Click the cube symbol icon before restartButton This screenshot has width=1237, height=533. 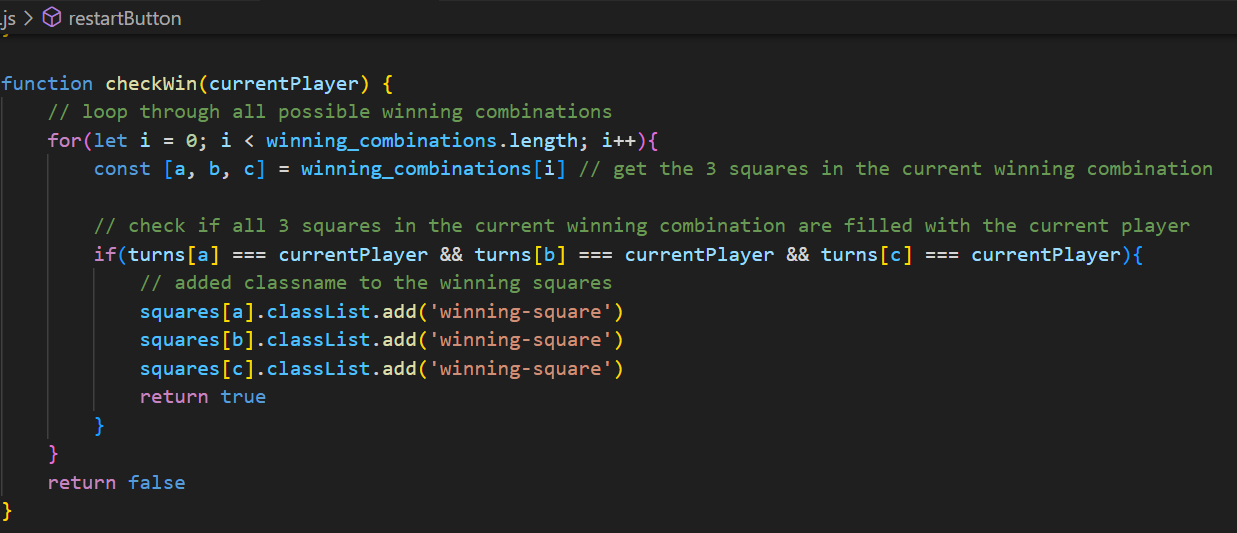pos(52,18)
